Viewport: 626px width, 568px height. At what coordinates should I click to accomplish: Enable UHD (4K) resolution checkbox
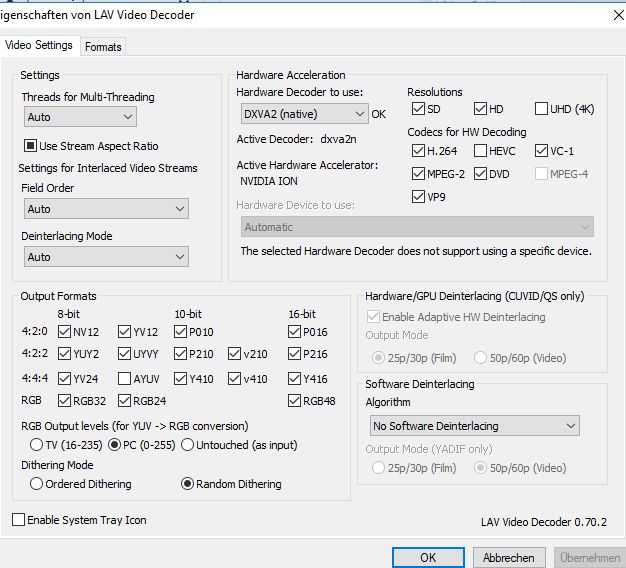[541, 108]
